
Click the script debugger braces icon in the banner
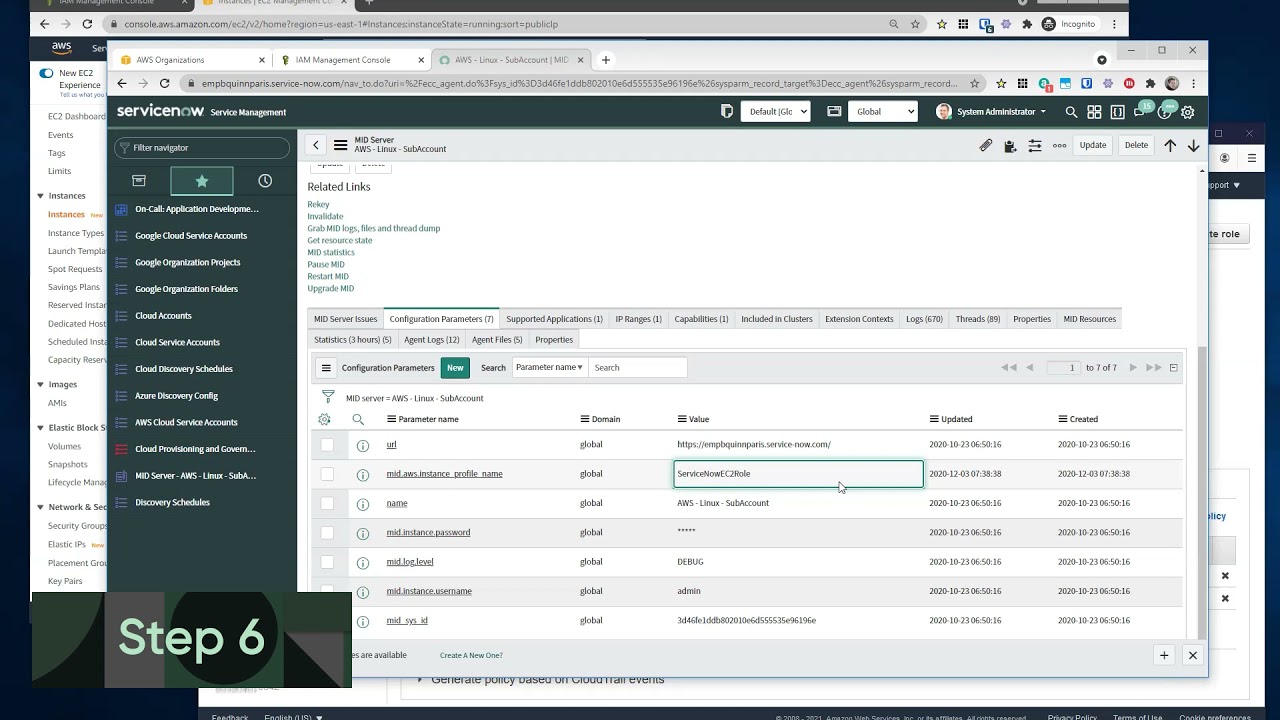(x=1118, y=112)
